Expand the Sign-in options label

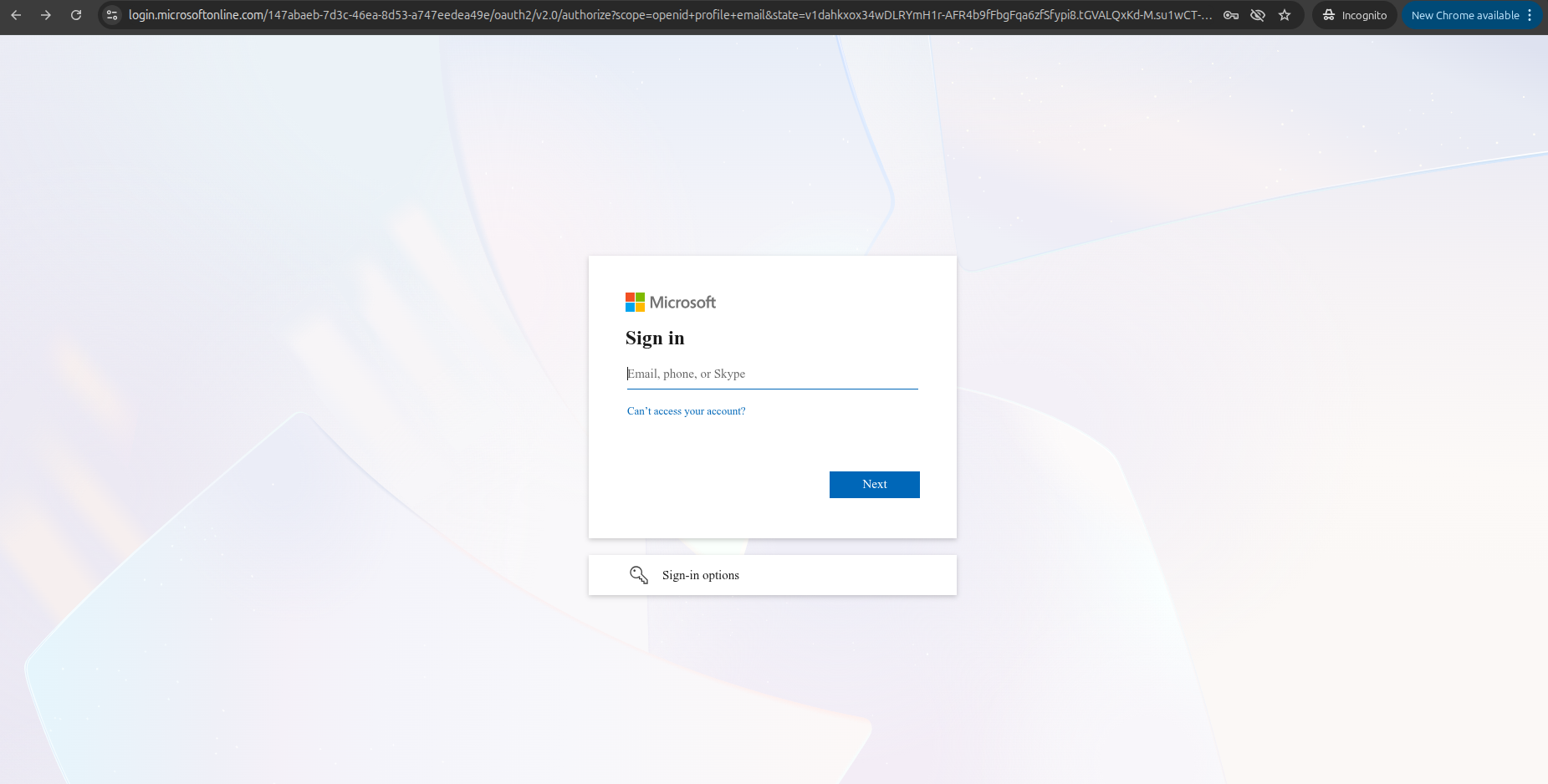pyautogui.click(x=701, y=575)
